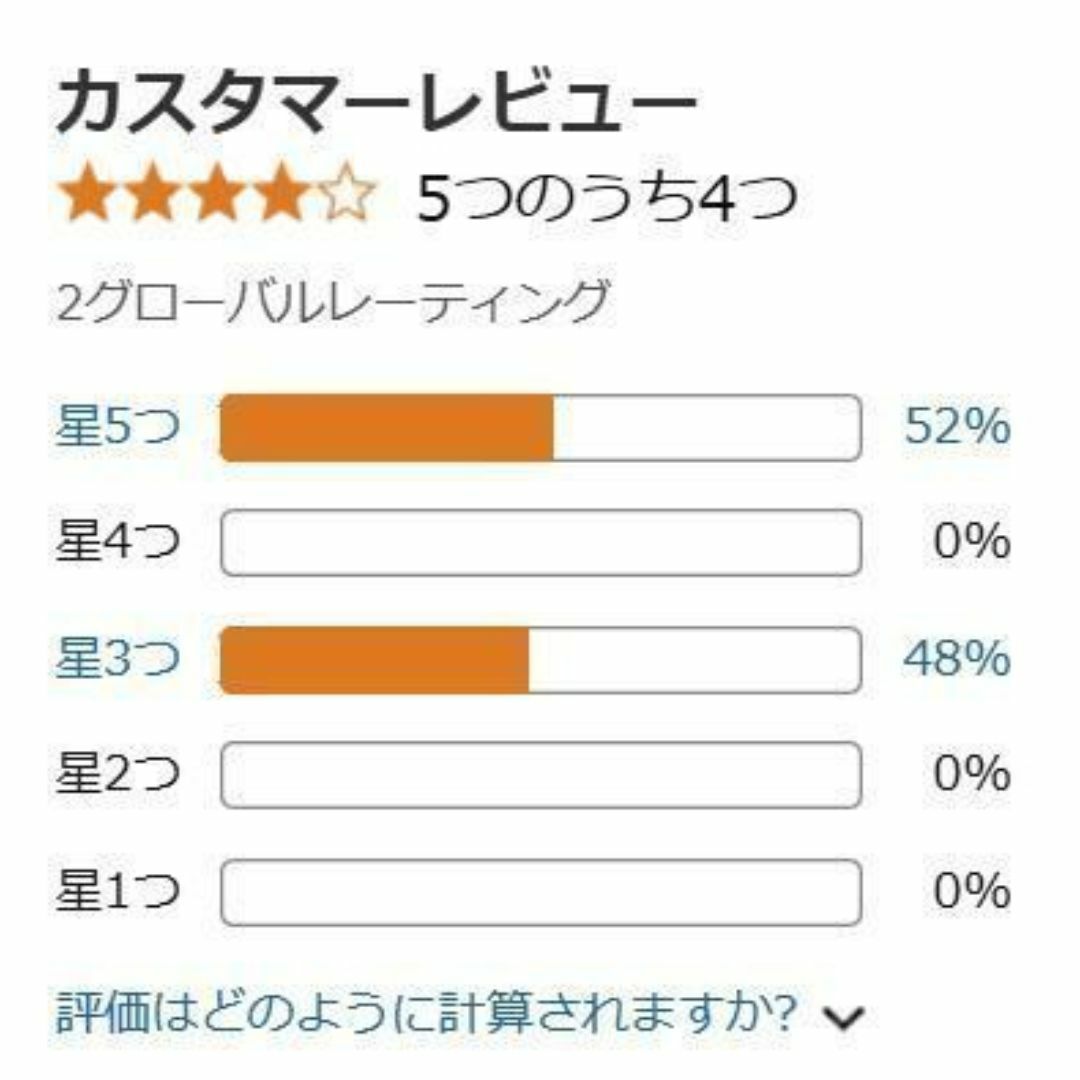The image size is (1080, 1080).
Task: Filter reviews via 星3つ link
Action: 118,657
